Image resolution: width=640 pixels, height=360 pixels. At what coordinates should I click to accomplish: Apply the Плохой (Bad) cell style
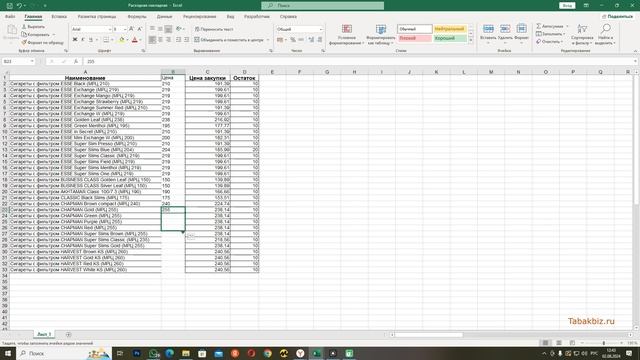pos(414,38)
